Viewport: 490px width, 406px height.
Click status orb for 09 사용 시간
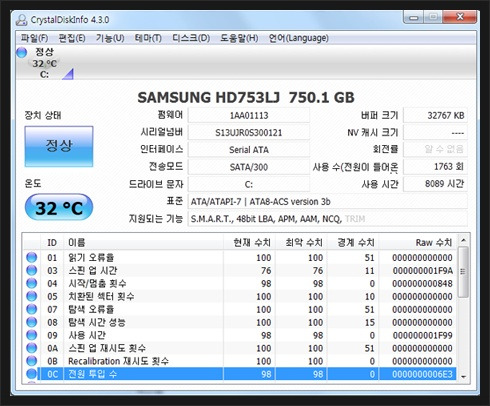pos(32,335)
